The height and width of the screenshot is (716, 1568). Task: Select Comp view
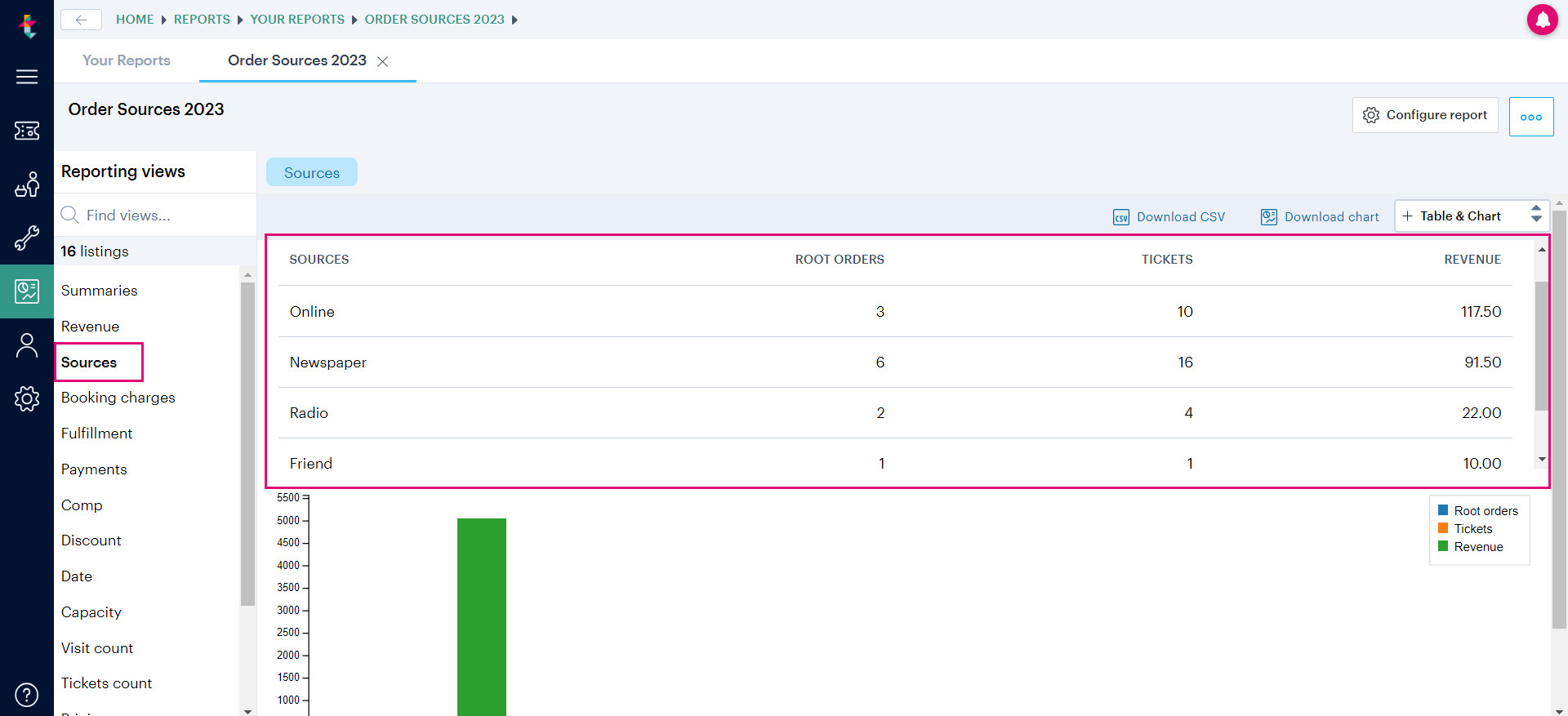(x=82, y=505)
